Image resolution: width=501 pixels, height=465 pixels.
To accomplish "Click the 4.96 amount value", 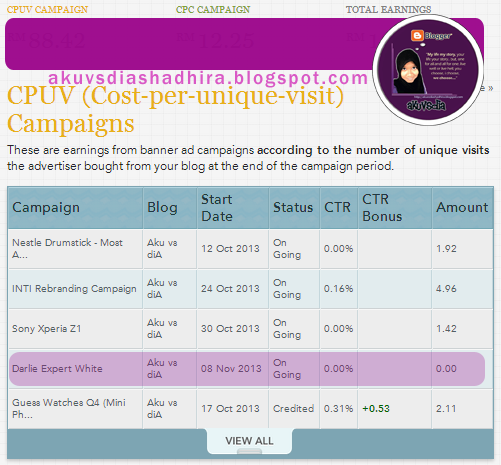I will point(446,288).
